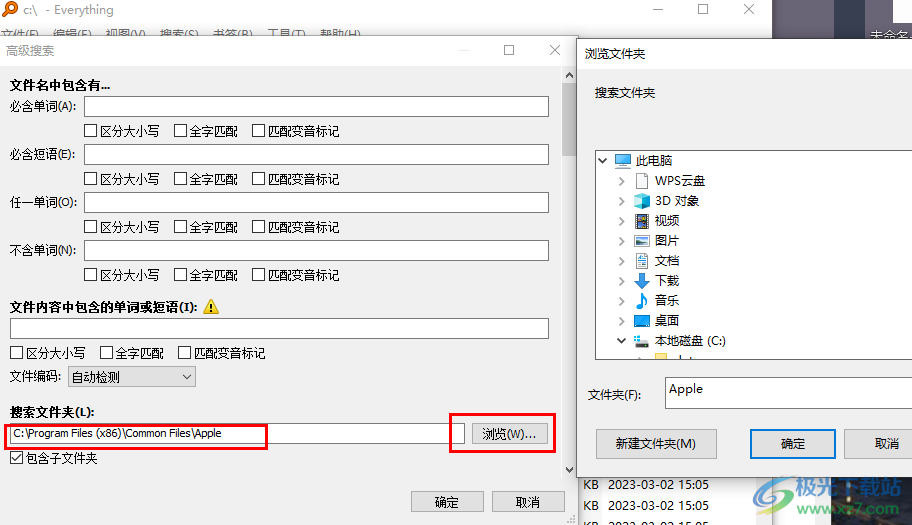Select the 文档 document icon

642,260
